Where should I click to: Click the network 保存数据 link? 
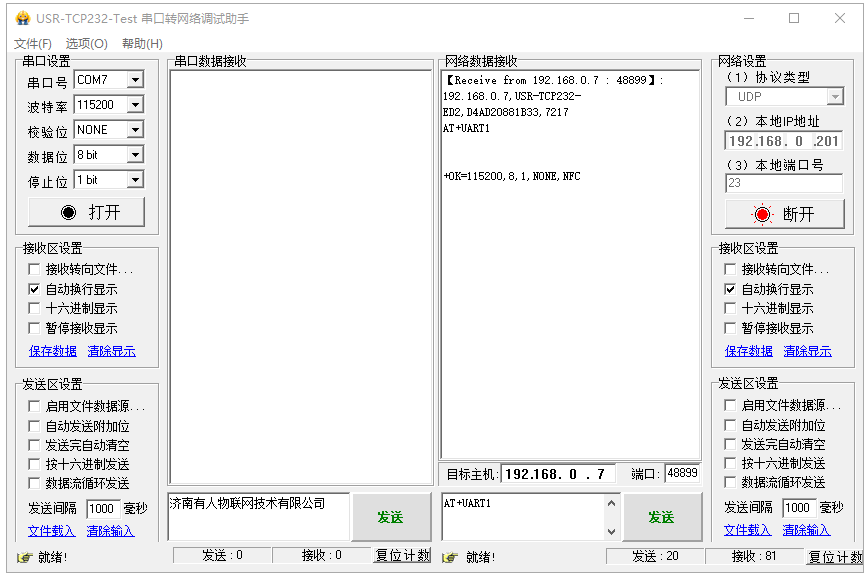point(749,351)
